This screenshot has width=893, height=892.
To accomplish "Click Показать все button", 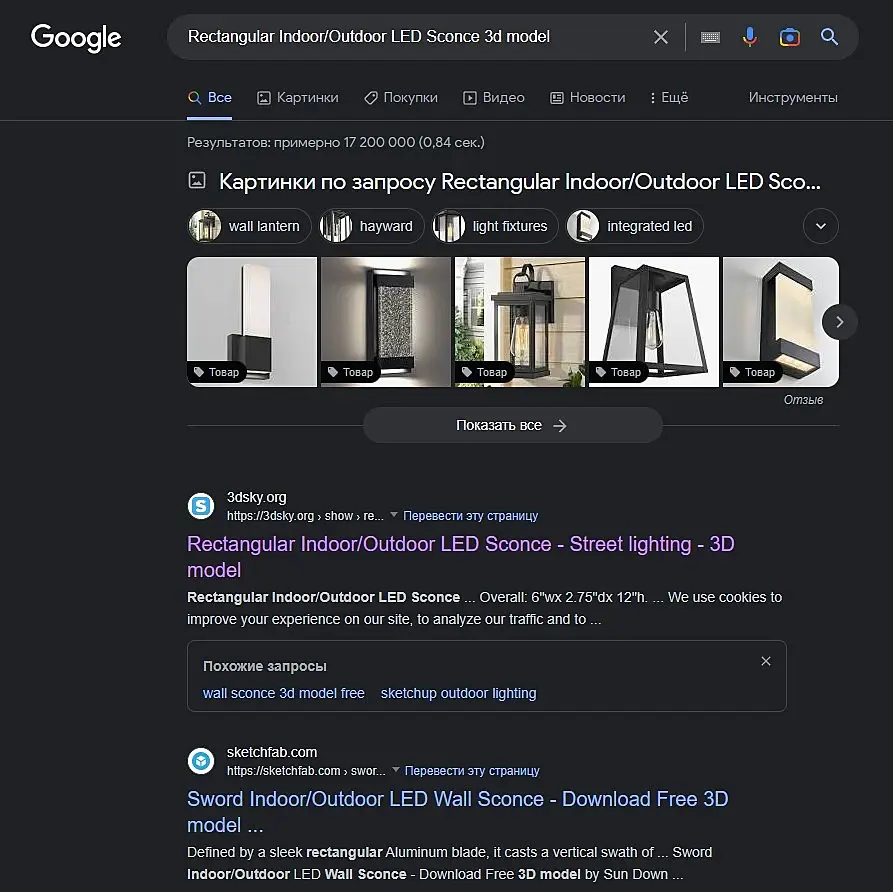I will (513, 425).
